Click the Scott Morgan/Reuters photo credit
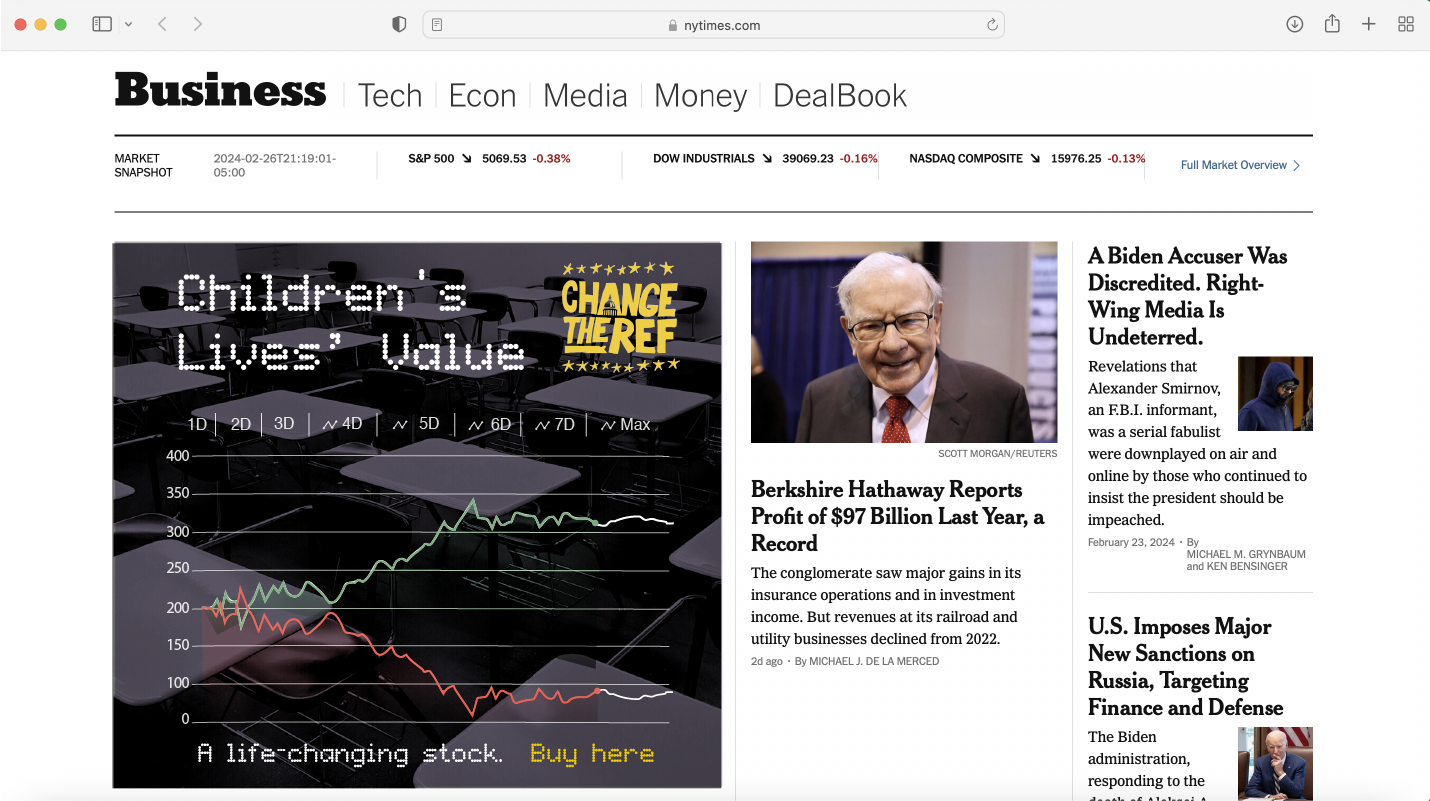Screen dimensions: 1430x801 pos(997,454)
